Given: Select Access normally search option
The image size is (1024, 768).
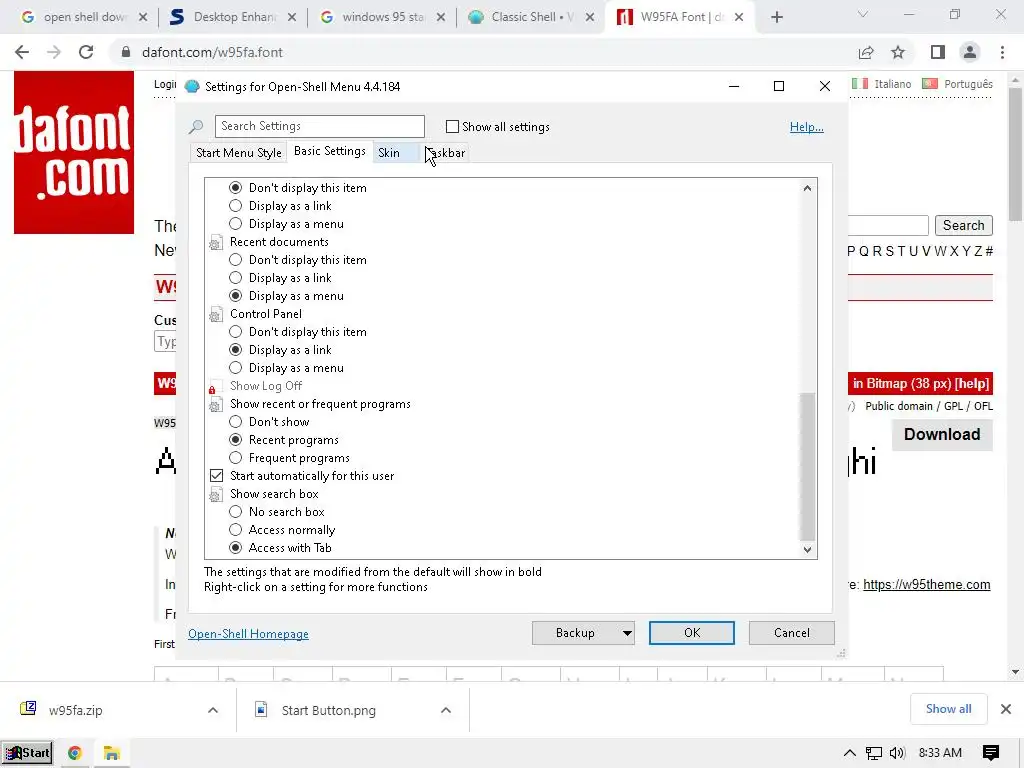Looking at the screenshot, I should pyautogui.click(x=235, y=530).
